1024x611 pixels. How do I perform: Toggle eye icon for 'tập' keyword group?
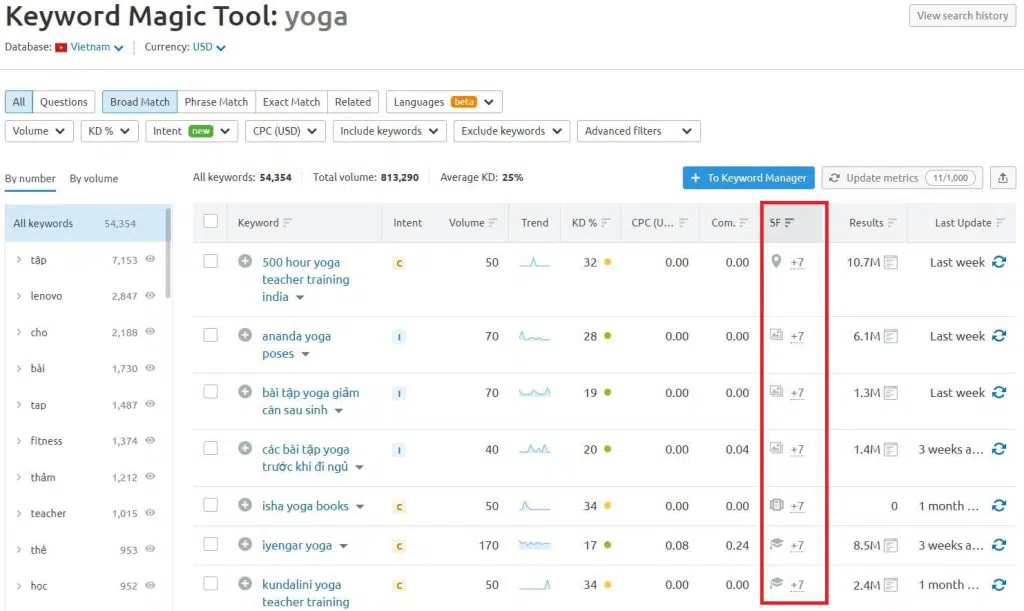[150, 259]
